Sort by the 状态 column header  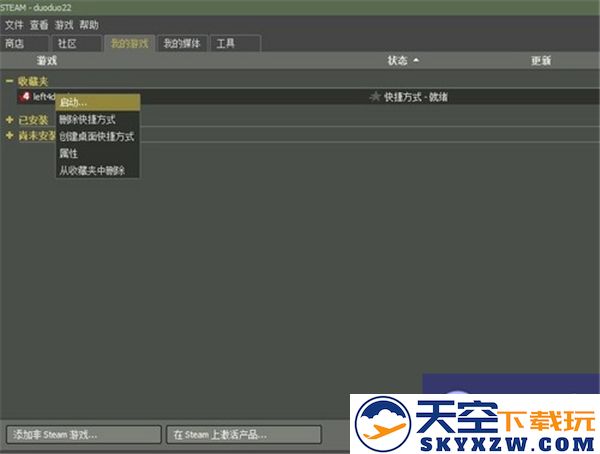pyautogui.click(x=397, y=60)
